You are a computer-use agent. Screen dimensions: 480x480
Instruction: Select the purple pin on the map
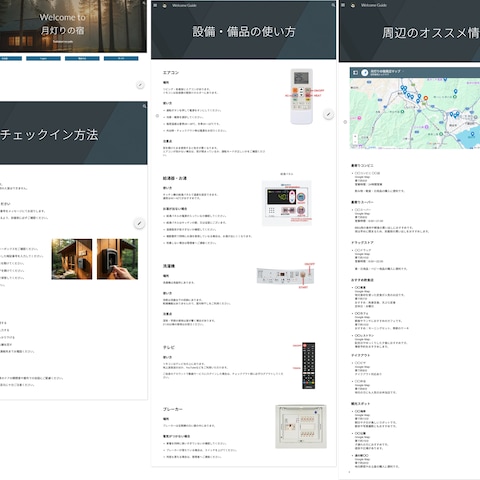tap(426, 127)
